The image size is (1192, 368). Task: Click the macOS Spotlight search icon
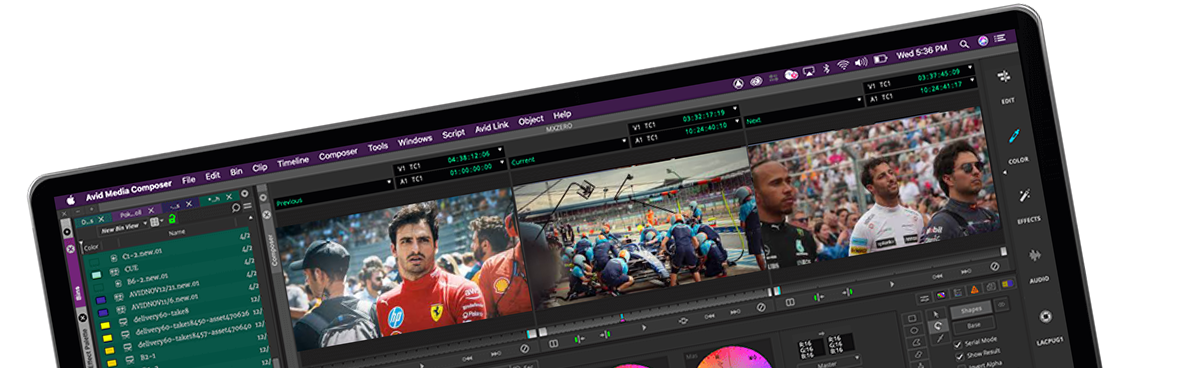pos(964,46)
